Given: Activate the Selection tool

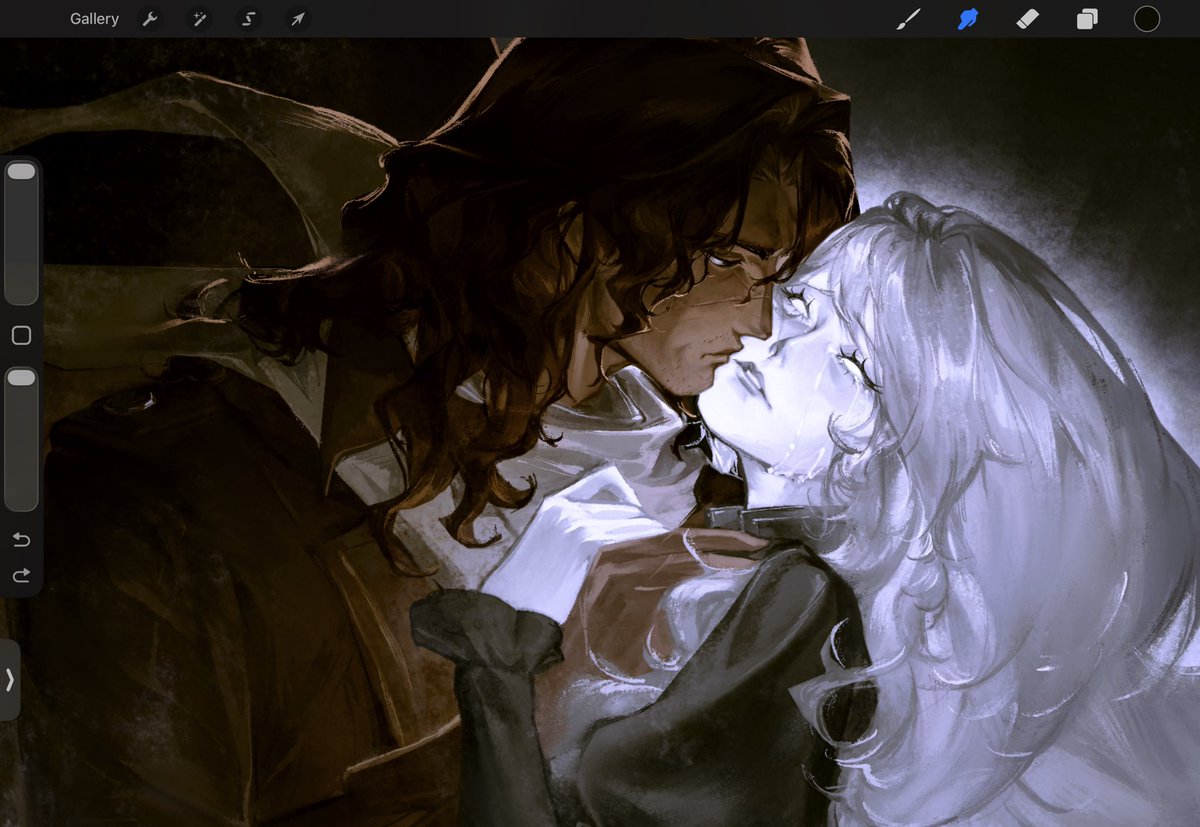Looking at the screenshot, I should [x=248, y=19].
